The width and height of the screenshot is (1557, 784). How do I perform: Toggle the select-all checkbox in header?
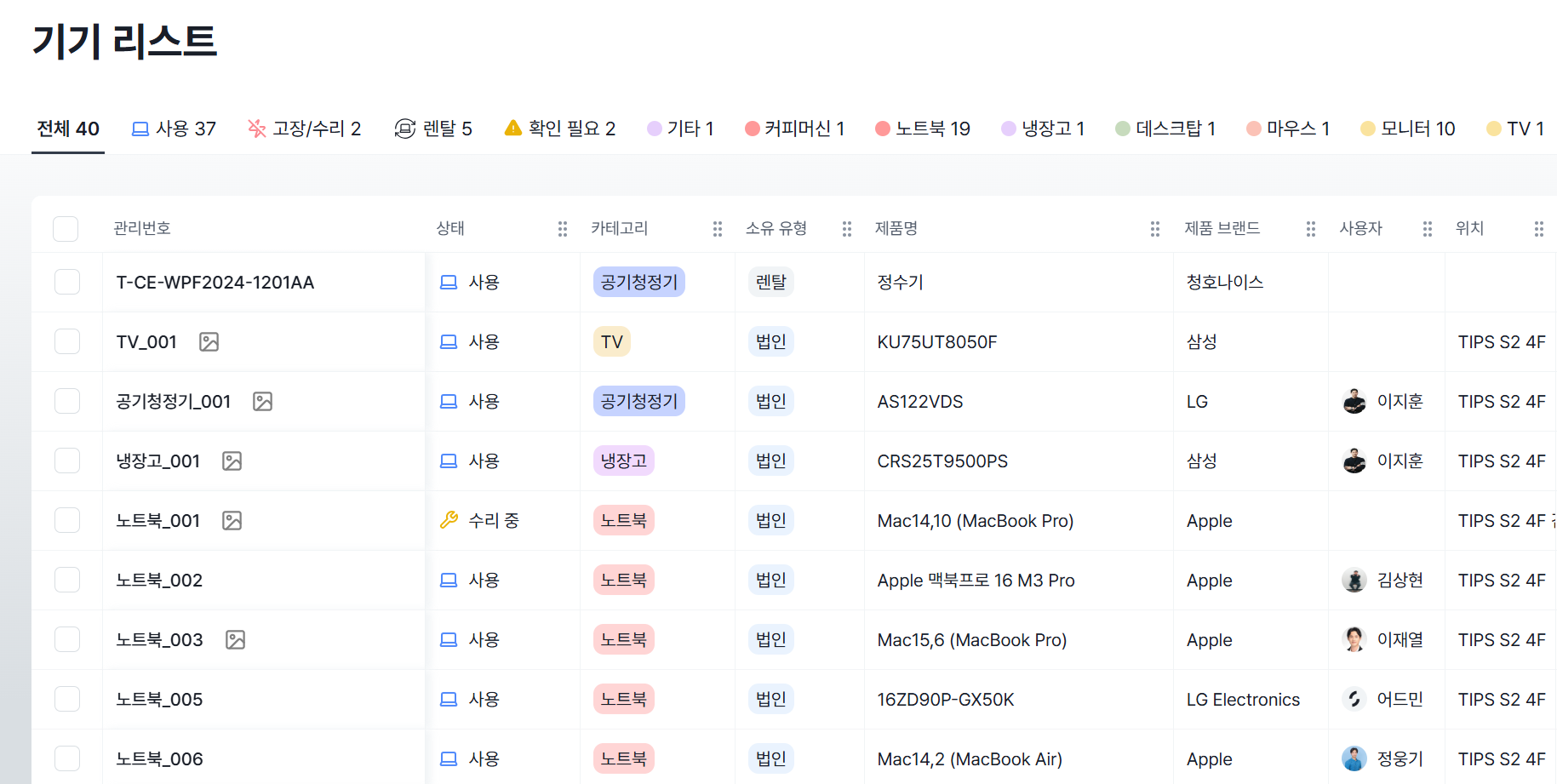[x=66, y=229]
